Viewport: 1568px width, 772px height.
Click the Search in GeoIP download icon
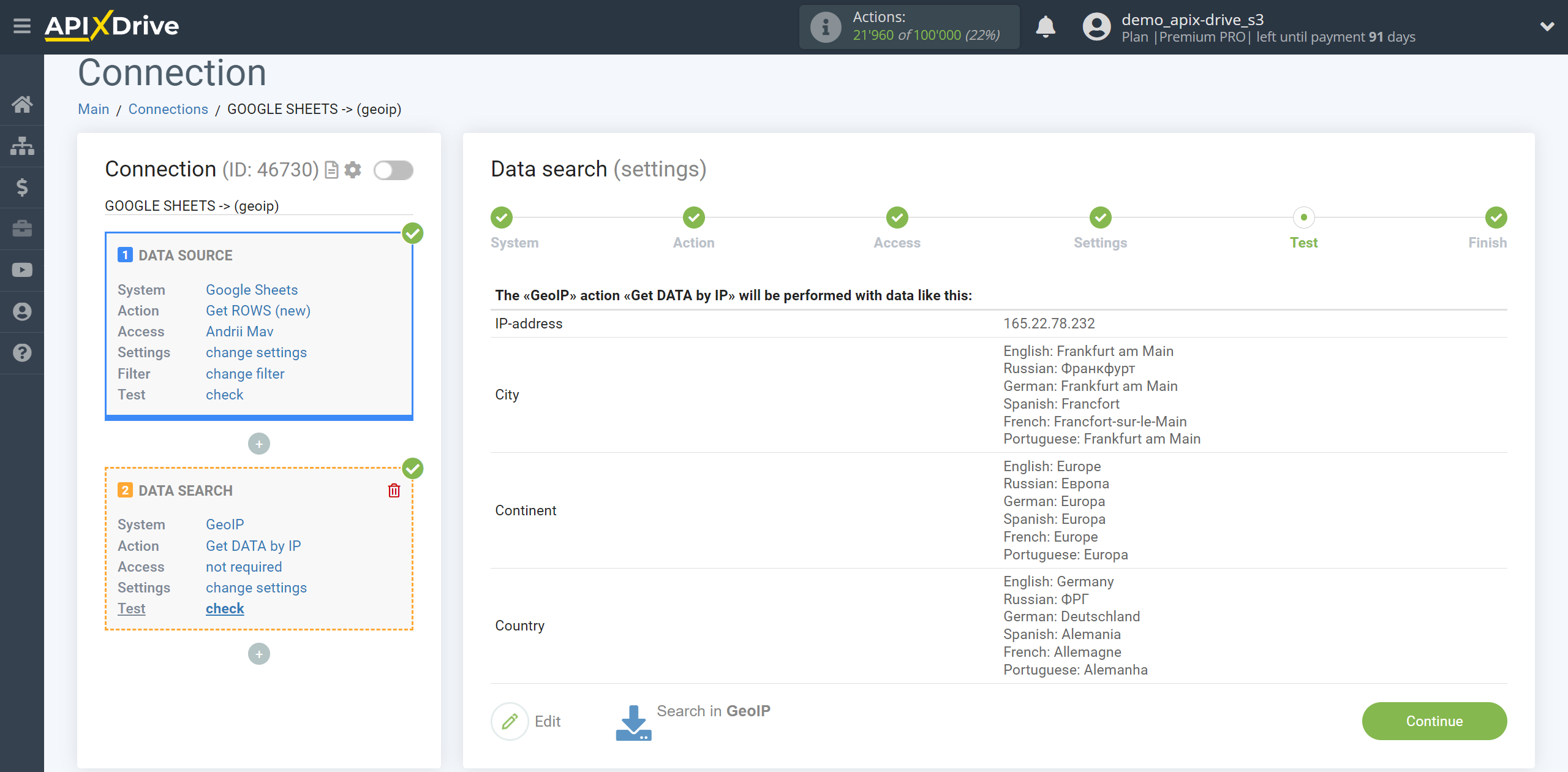click(x=633, y=722)
